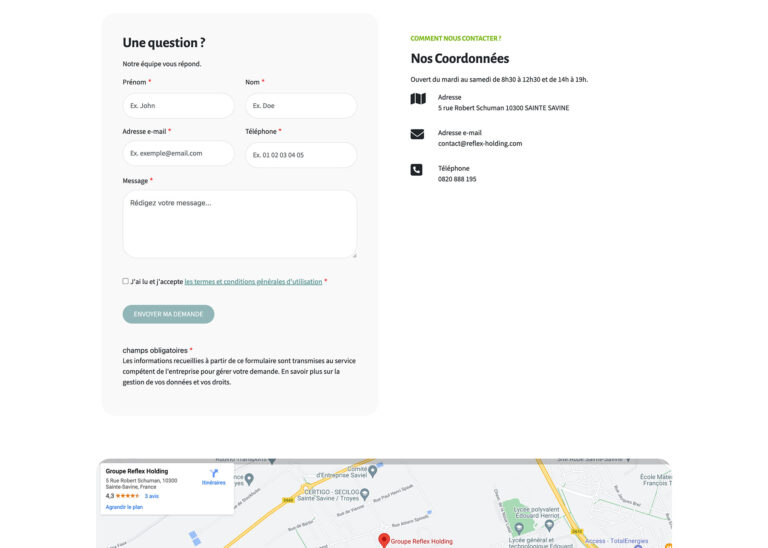Viewport: 768px width, 548px height.
Task: Click the map icon beside Adresse
Action: (418, 98)
